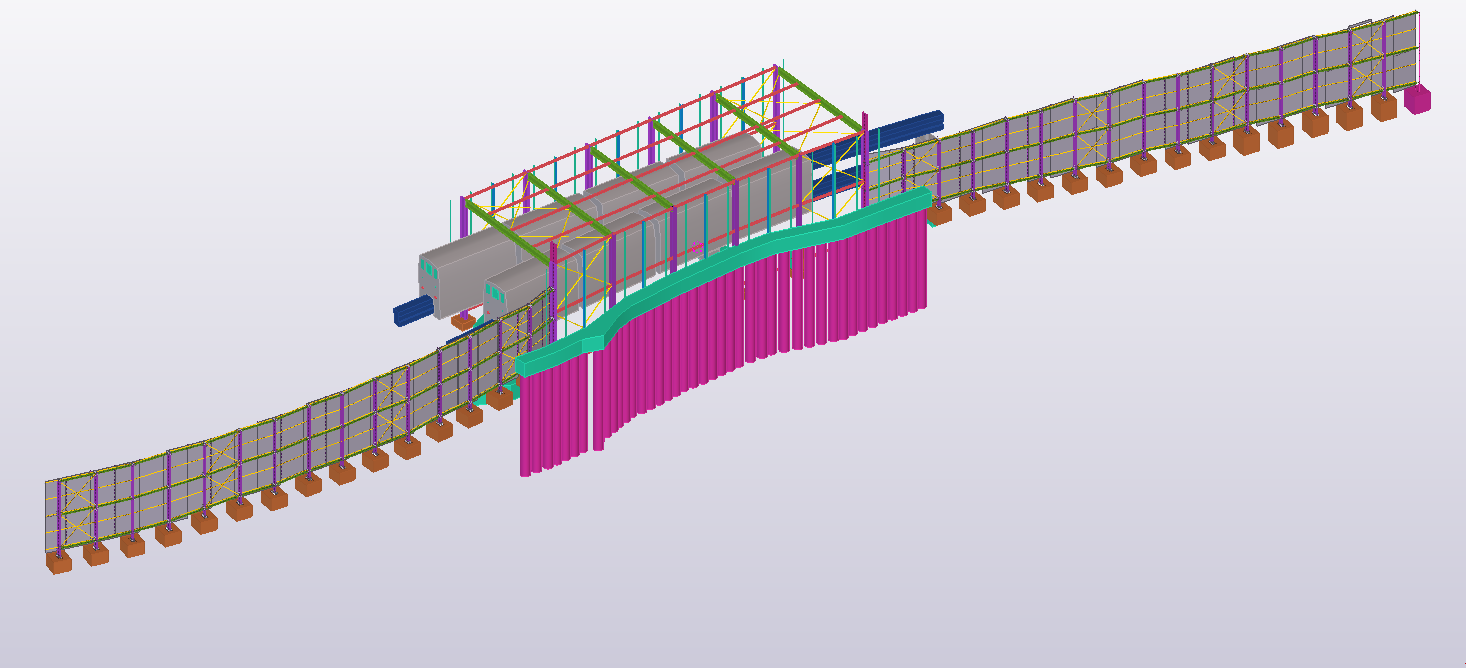Screen dimensions: 1466x668
Task: Select the farthest green roof beam of canopy
Action: (x=820, y=99)
